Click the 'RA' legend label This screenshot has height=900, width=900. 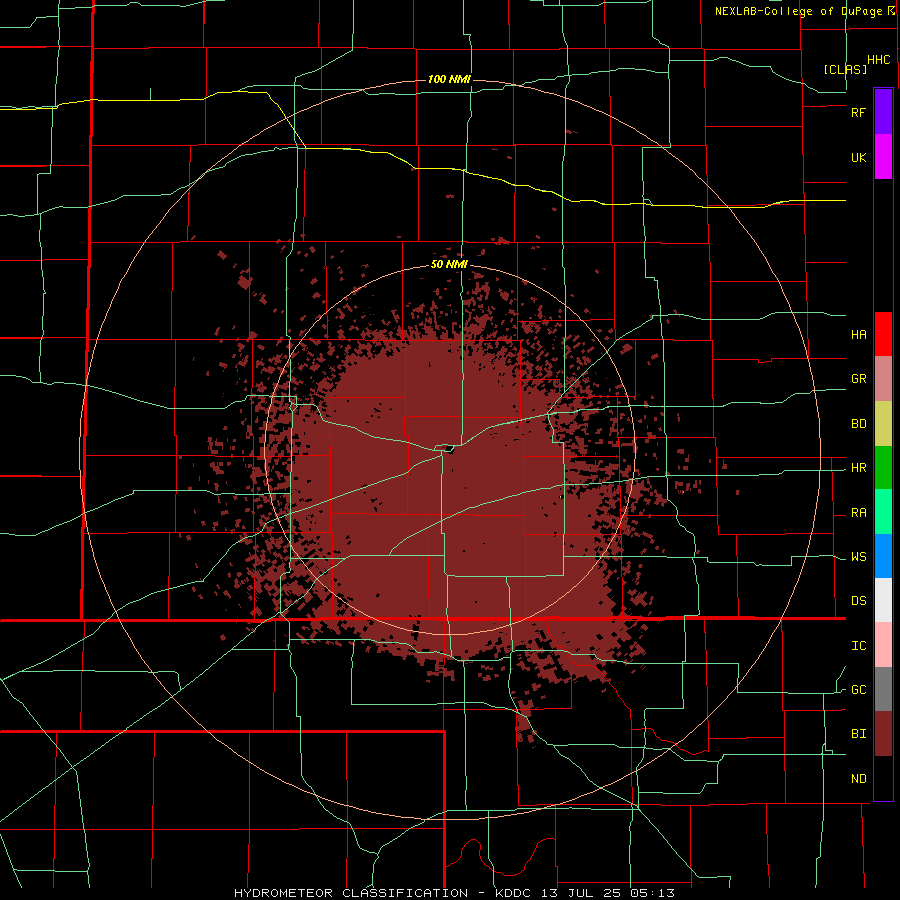click(859, 513)
